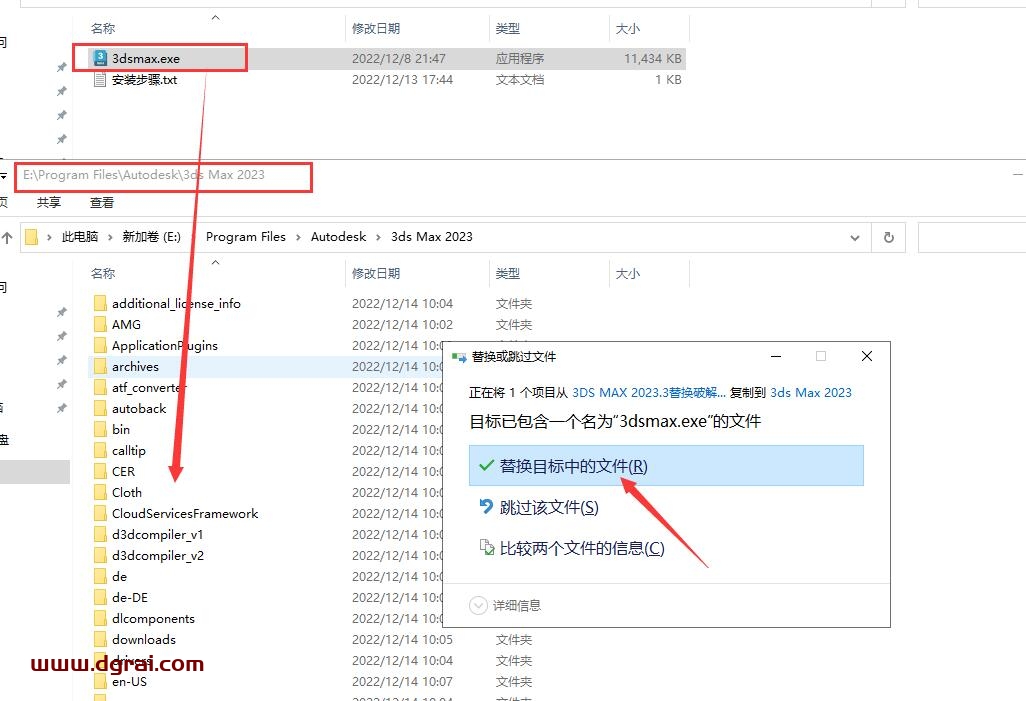Open the address bar locations dropdown arrow
Screen dimensions: 1026x701
[855, 237]
